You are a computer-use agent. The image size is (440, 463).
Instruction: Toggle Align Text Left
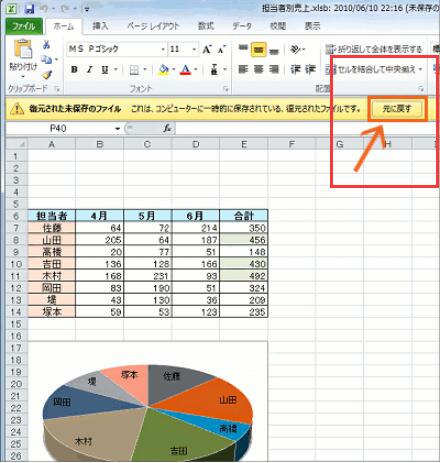[x=243, y=69]
